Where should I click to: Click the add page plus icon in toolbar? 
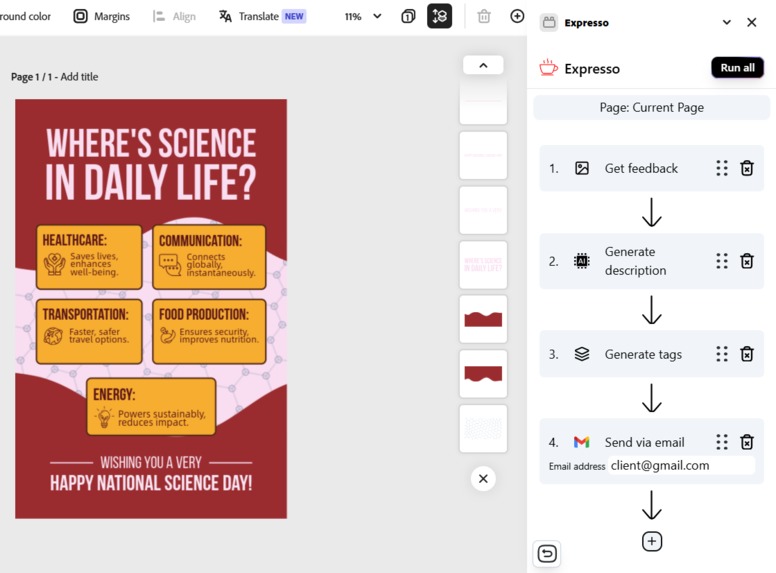[517, 16]
